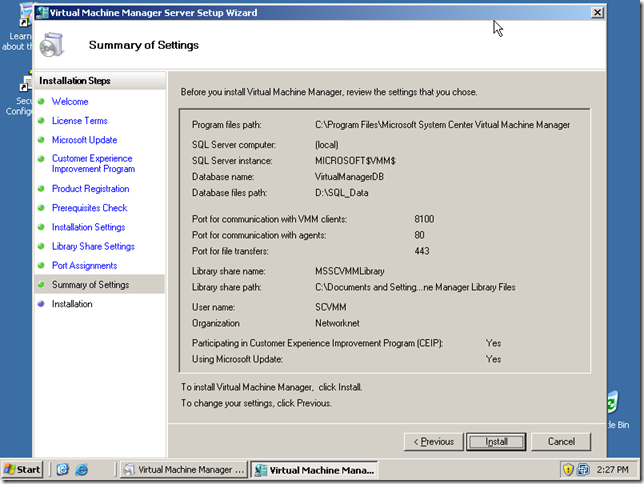The width and height of the screenshot is (644, 484).
Task: Click the database name VirtualManagerDB
Action: 349,177
